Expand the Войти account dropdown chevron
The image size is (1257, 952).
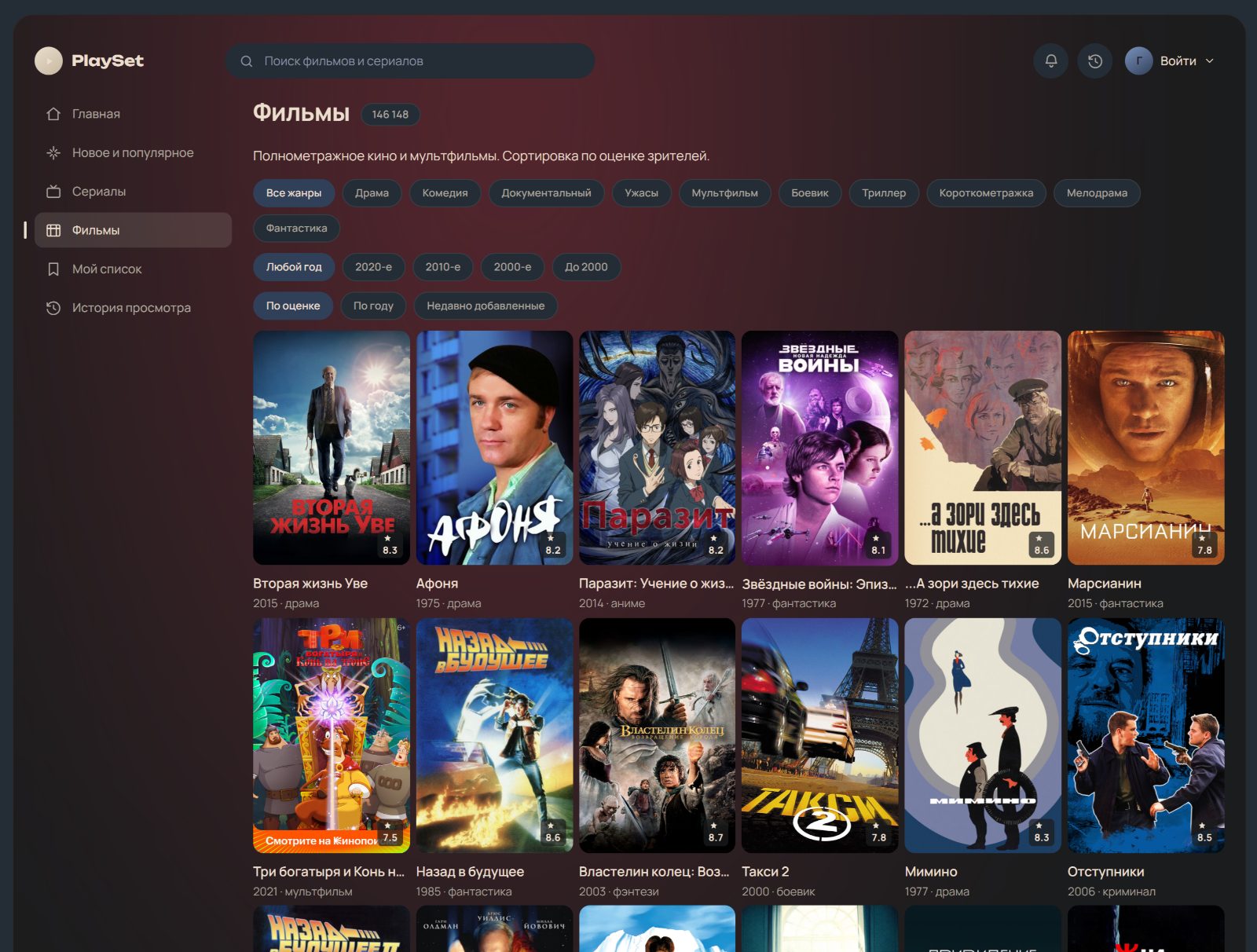1210,60
